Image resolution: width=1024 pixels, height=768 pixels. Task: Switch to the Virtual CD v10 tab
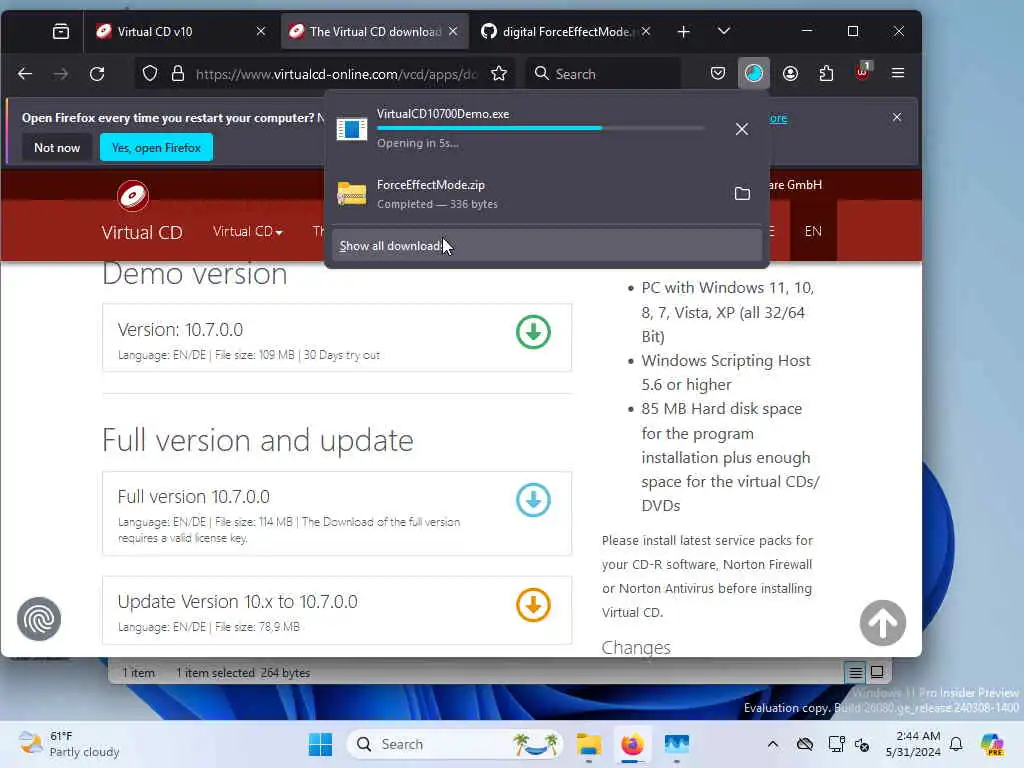[176, 31]
